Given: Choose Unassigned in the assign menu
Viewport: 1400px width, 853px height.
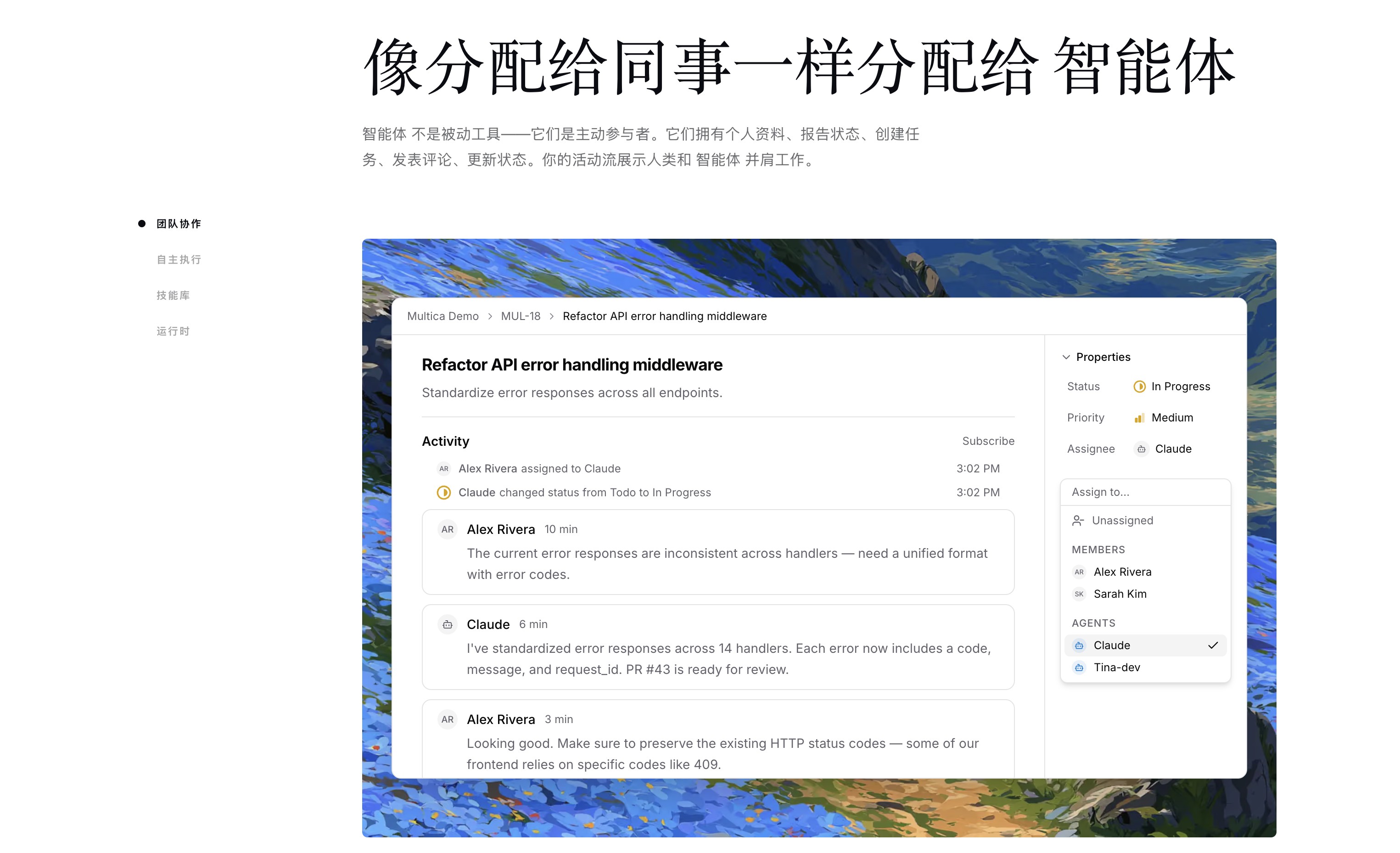Looking at the screenshot, I should tap(1145, 521).
